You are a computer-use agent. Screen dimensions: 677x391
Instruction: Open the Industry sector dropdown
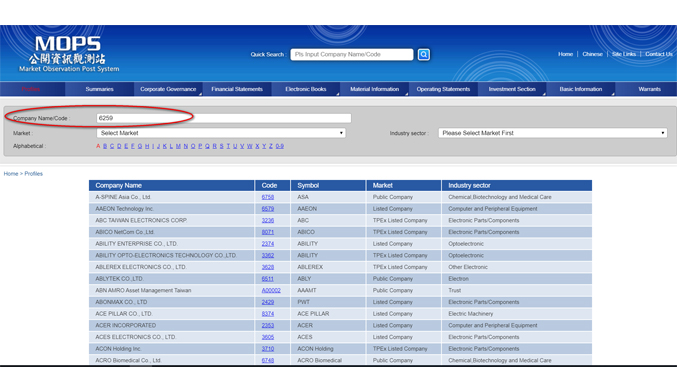[553, 133]
